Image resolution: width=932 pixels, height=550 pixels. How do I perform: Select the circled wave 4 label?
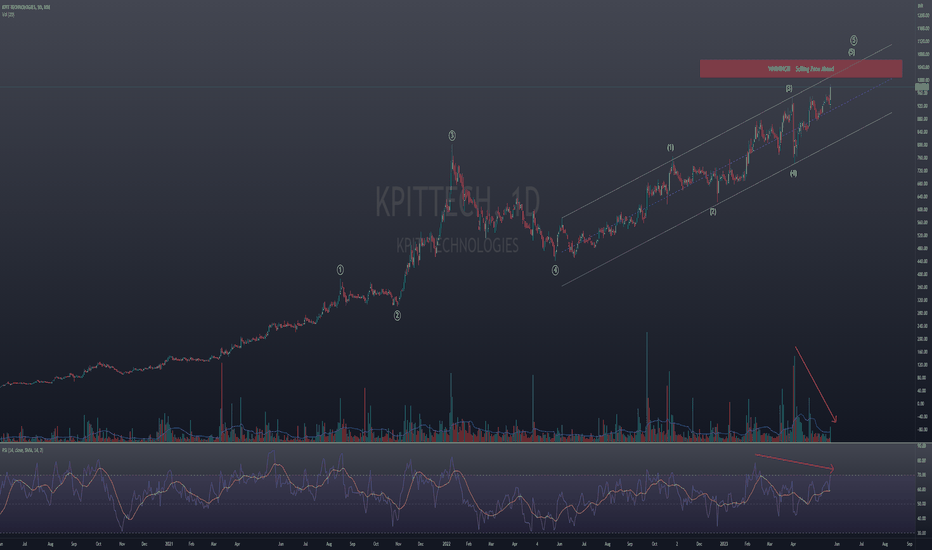click(x=555, y=270)
